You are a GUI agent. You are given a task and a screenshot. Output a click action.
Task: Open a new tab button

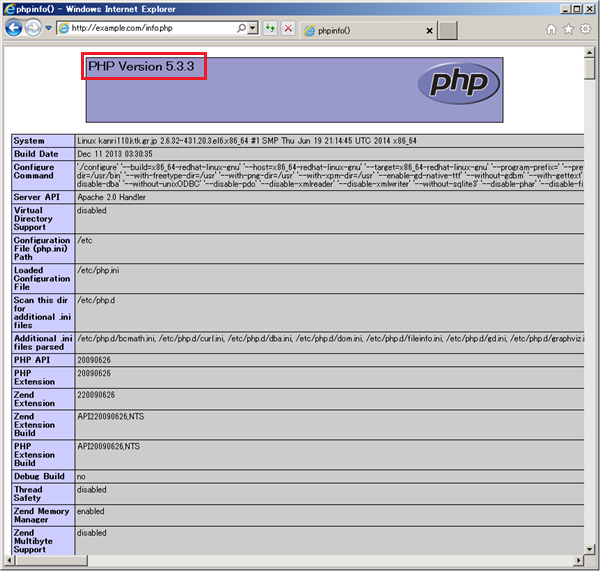pos(447,31)
